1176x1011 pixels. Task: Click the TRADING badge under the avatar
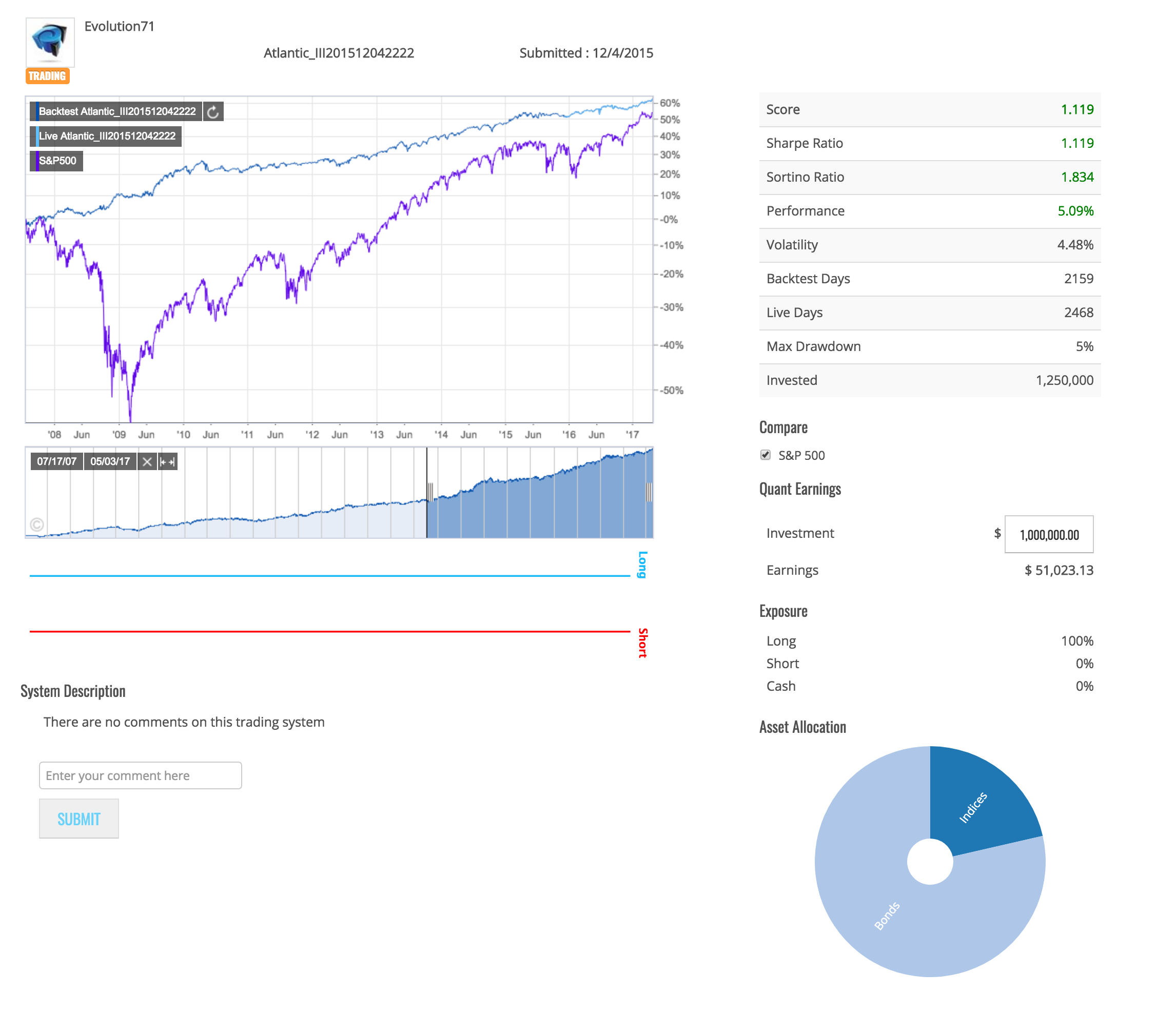tap(48, 75)
